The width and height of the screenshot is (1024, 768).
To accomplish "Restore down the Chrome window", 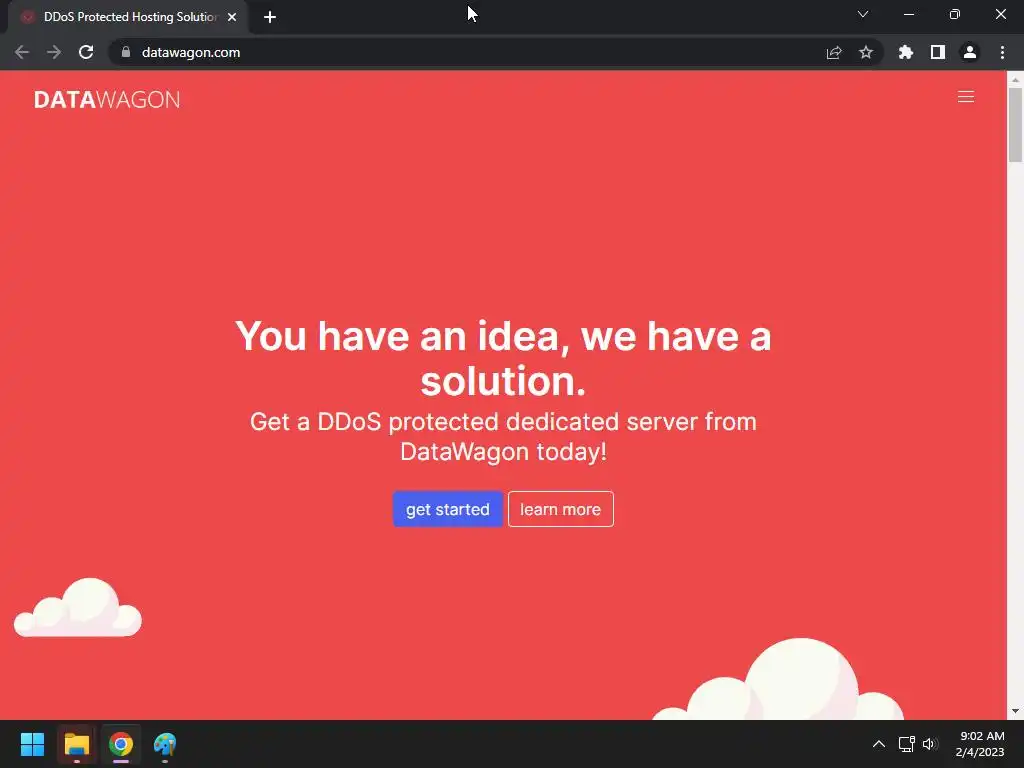I will [955, 14].
